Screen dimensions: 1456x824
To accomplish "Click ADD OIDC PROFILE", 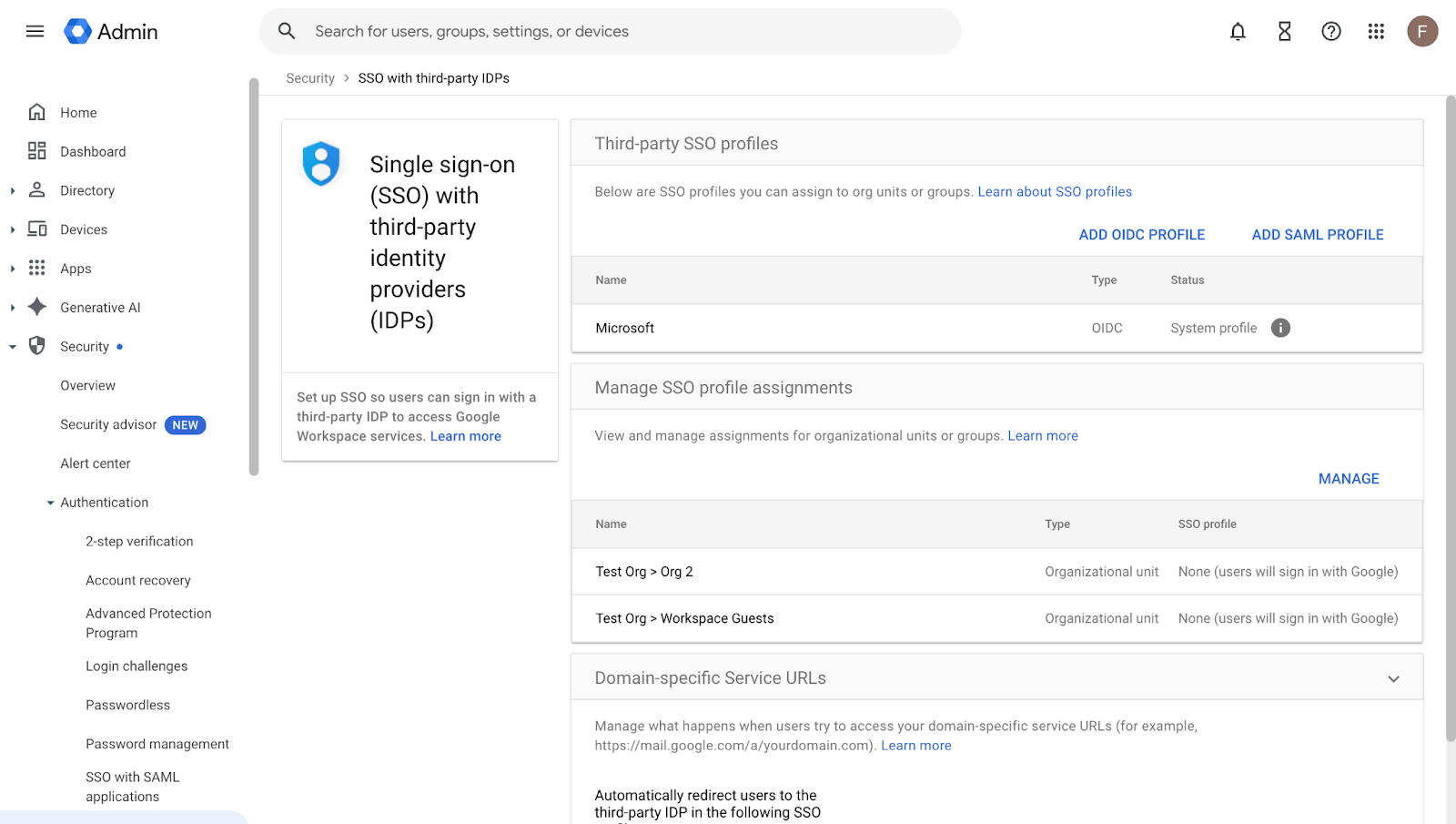I will coord(1141,235).
